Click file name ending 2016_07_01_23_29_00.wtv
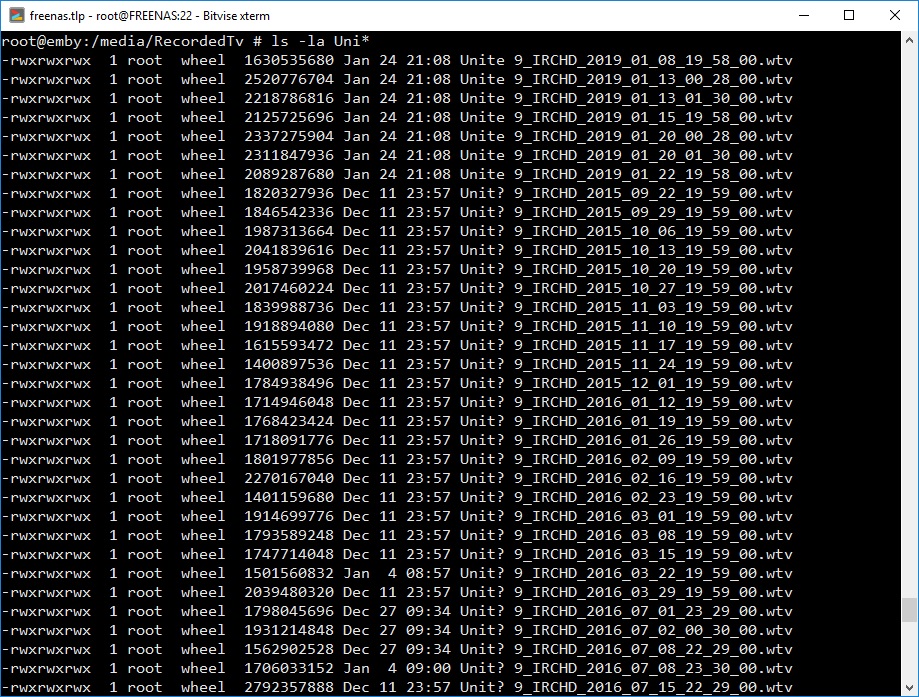 click(626, 611)
